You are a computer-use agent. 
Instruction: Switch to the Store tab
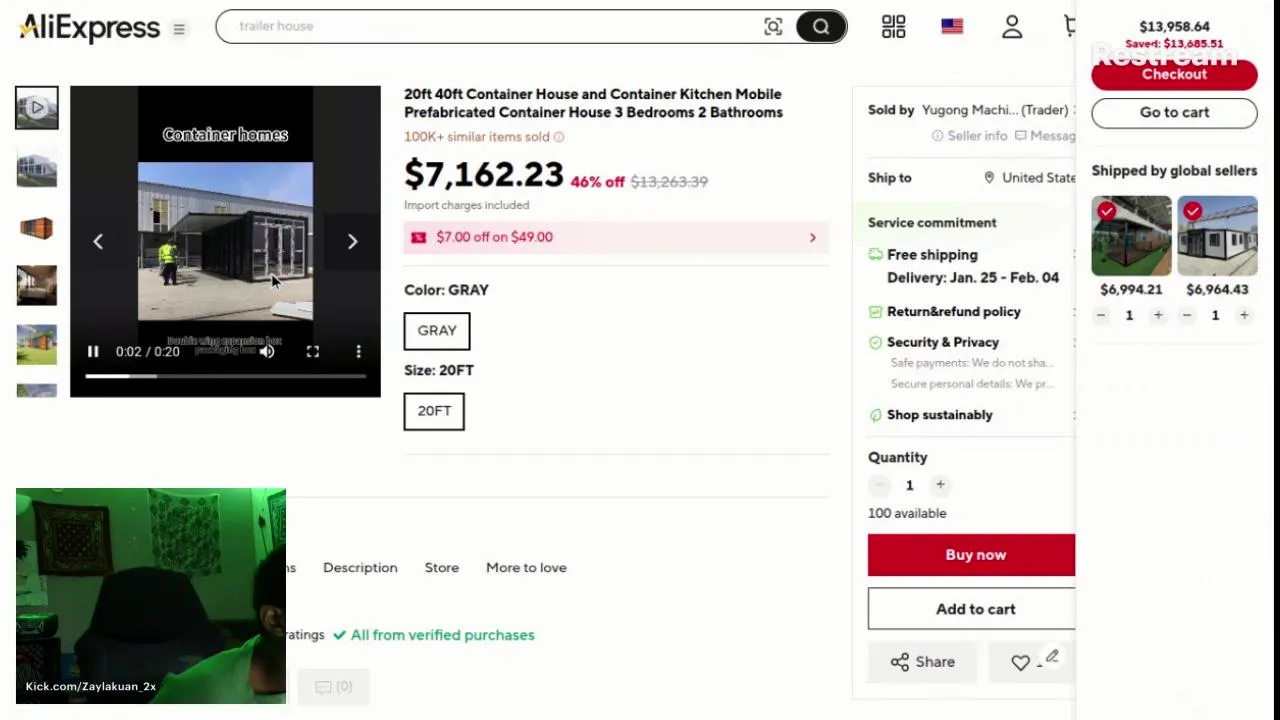[442, 567]
